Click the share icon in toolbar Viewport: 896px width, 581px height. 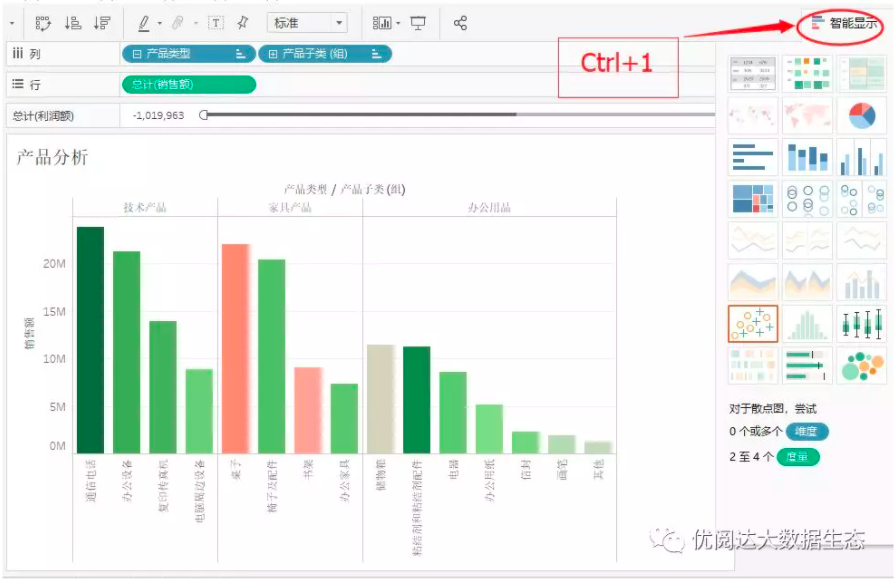pos(460,23)
